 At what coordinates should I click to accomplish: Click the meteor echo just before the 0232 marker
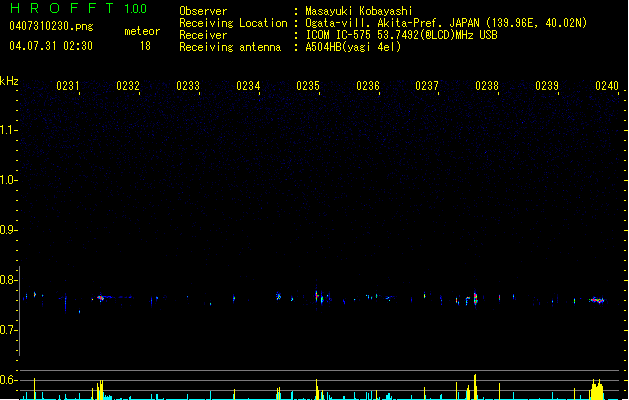click(101, 298)
